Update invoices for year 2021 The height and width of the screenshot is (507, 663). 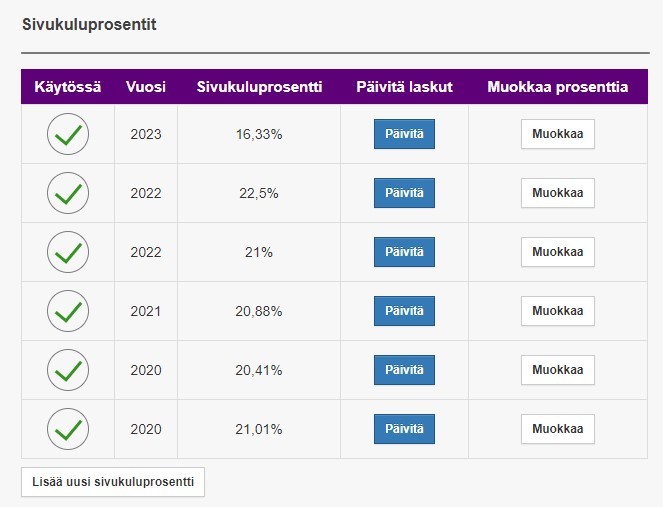click(404, 311)
